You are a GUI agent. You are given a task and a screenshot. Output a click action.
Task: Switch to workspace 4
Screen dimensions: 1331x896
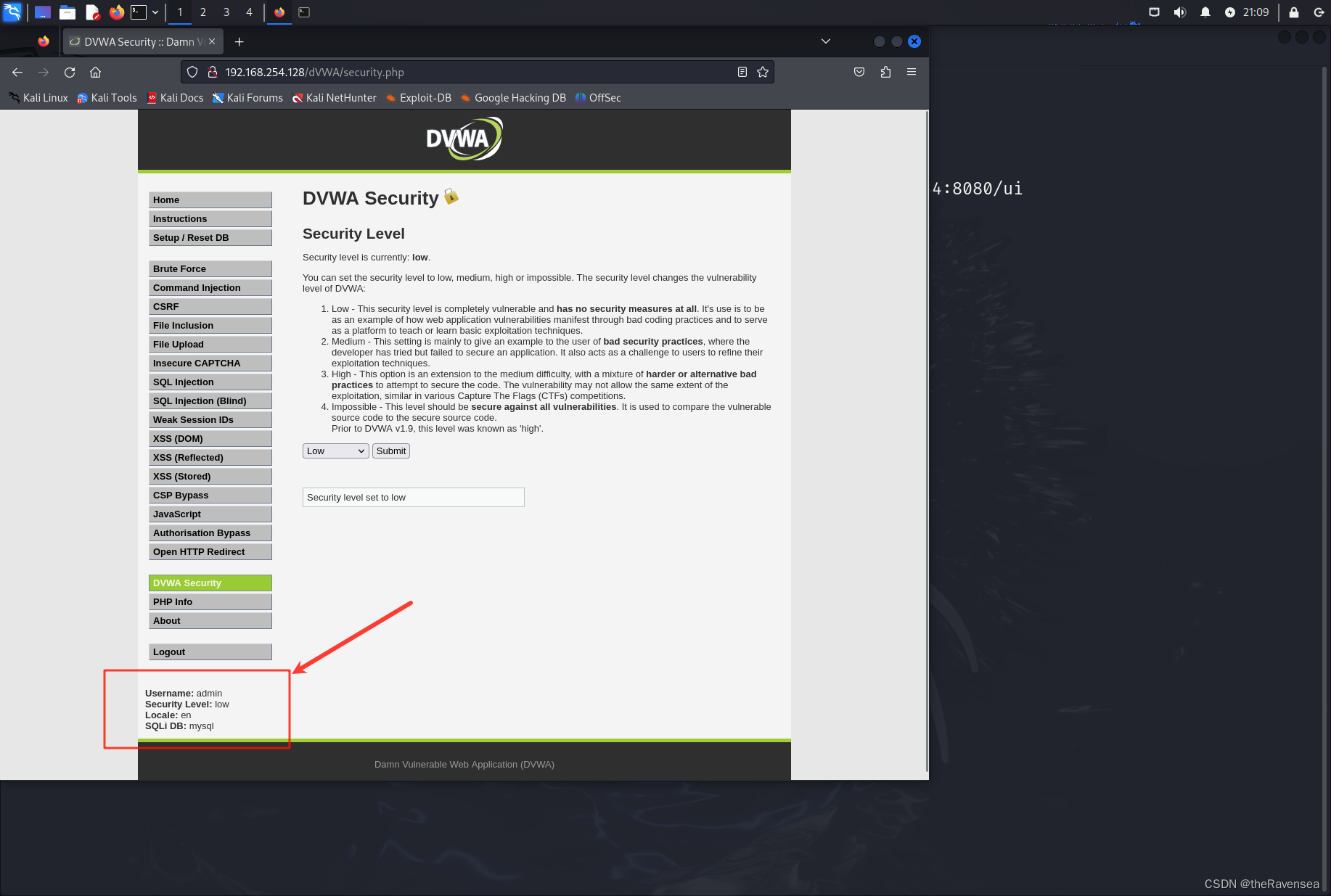coord(249,12)
